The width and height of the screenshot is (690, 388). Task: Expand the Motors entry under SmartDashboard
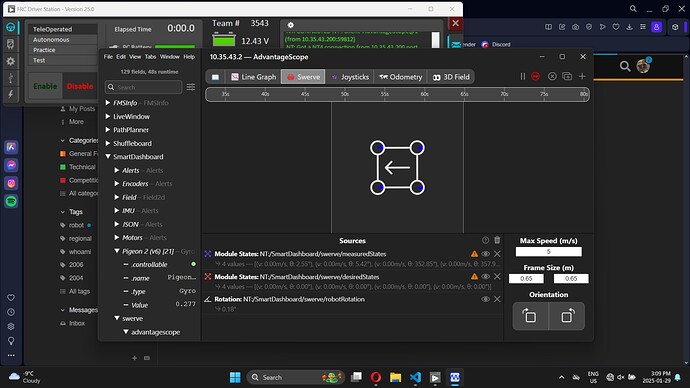[117, 238]
